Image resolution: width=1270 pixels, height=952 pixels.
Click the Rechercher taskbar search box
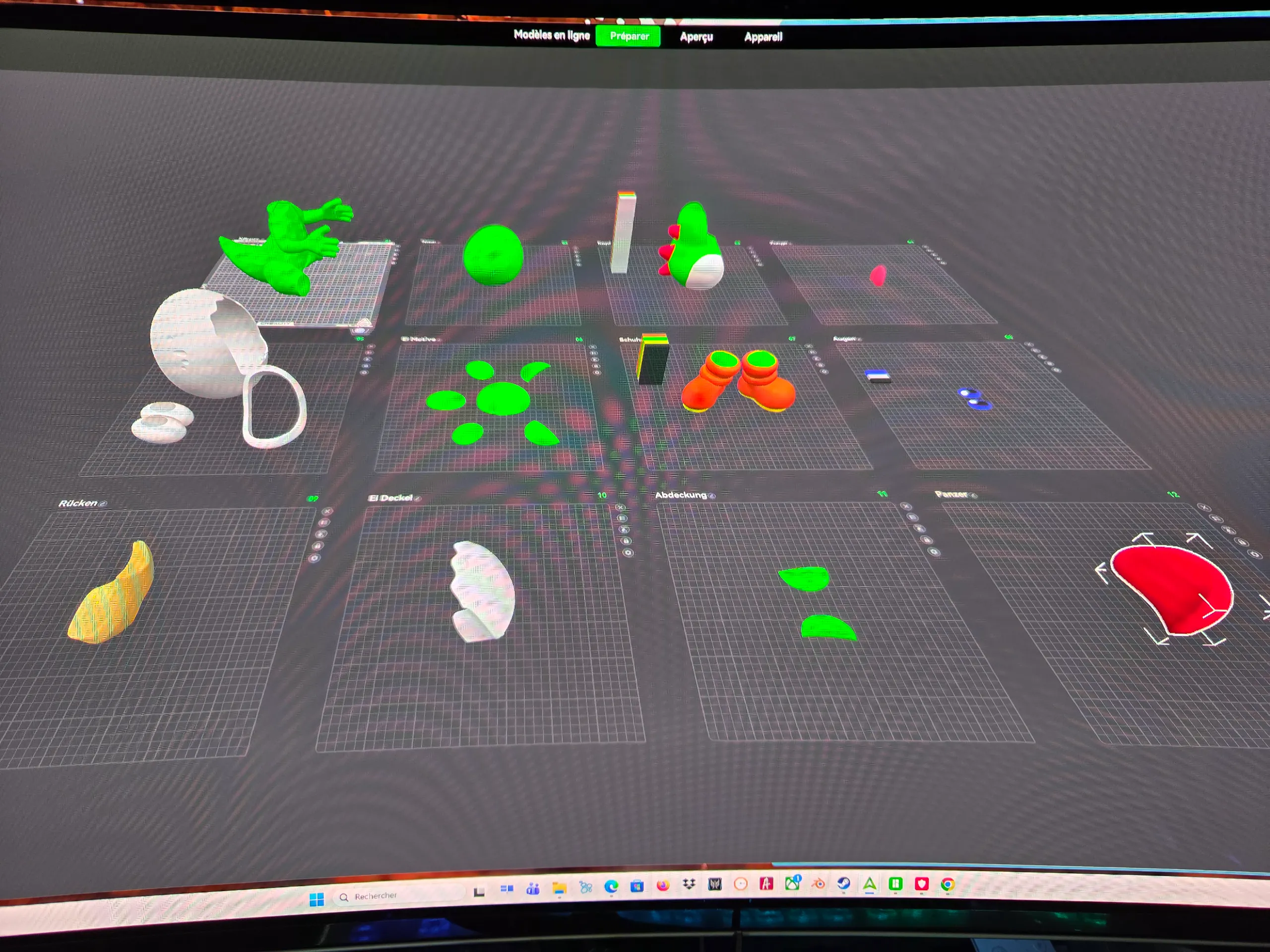(x=399, y=896)
